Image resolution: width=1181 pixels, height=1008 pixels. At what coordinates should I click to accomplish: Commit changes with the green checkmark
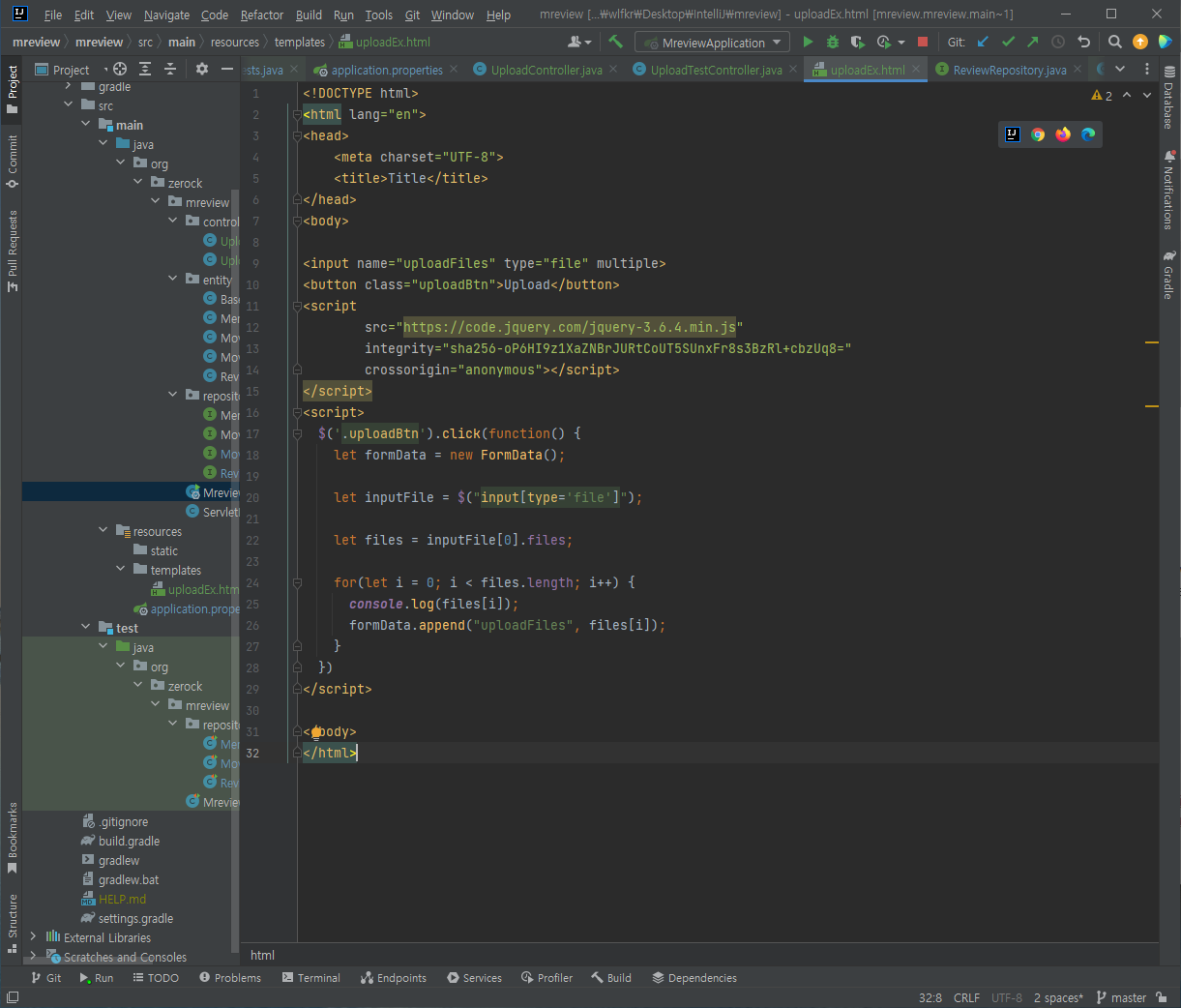coord(1008,42)
